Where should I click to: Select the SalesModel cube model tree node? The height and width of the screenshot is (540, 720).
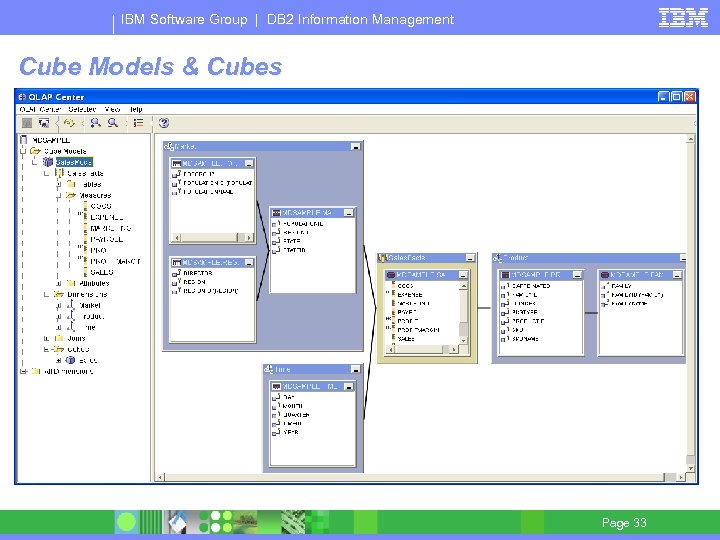click(74, 162)
